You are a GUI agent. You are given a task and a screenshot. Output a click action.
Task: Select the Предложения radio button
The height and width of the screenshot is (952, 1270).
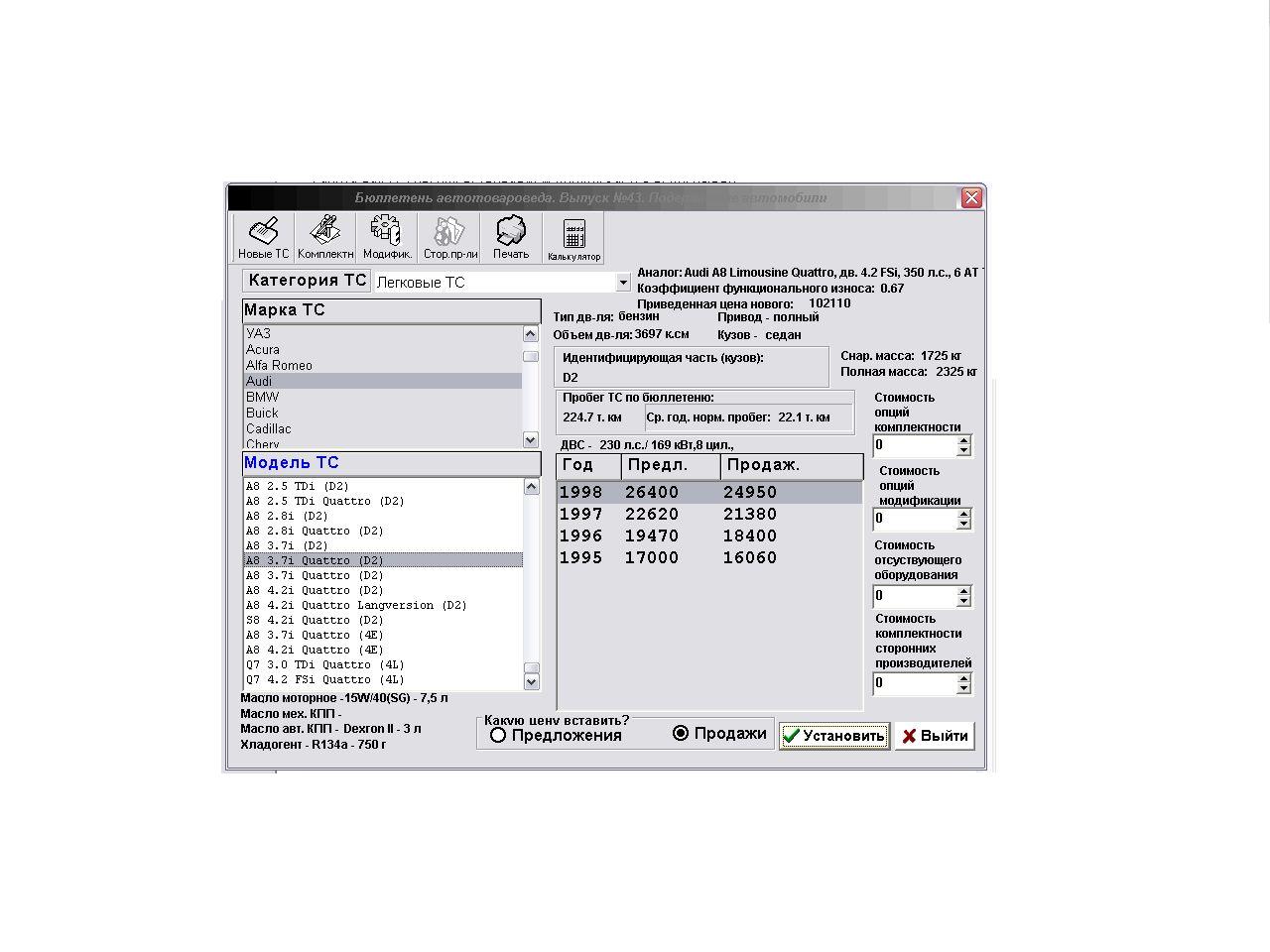click(x=498, y=735)
